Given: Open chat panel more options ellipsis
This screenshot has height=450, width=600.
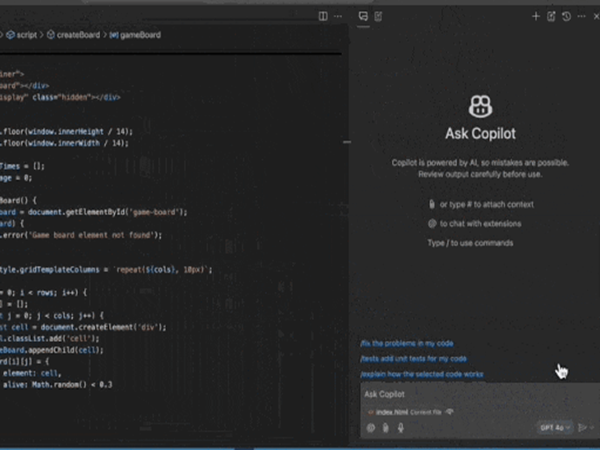Looking at the screenshot, I should 580,16.
